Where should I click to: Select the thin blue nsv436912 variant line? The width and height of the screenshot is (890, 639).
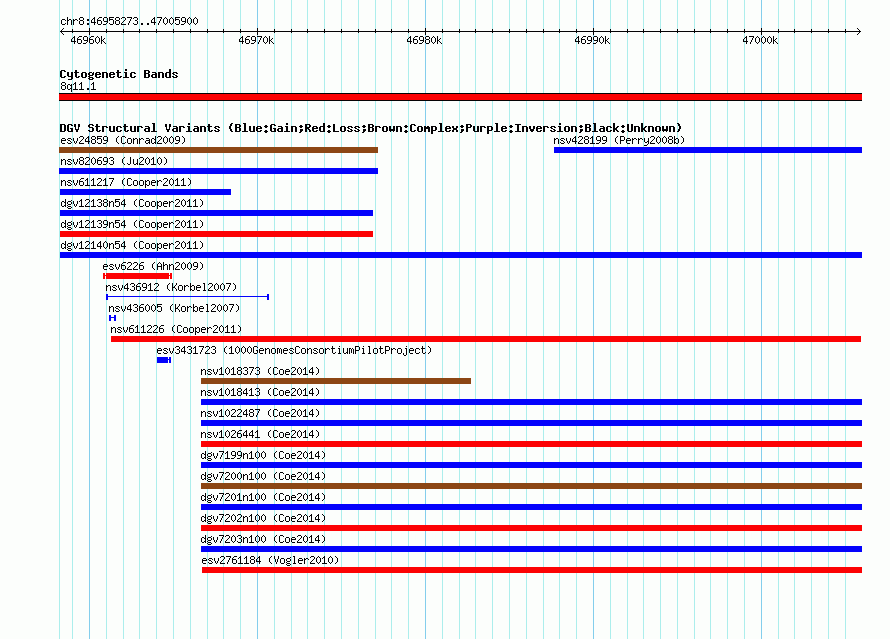tap(187, 297)
